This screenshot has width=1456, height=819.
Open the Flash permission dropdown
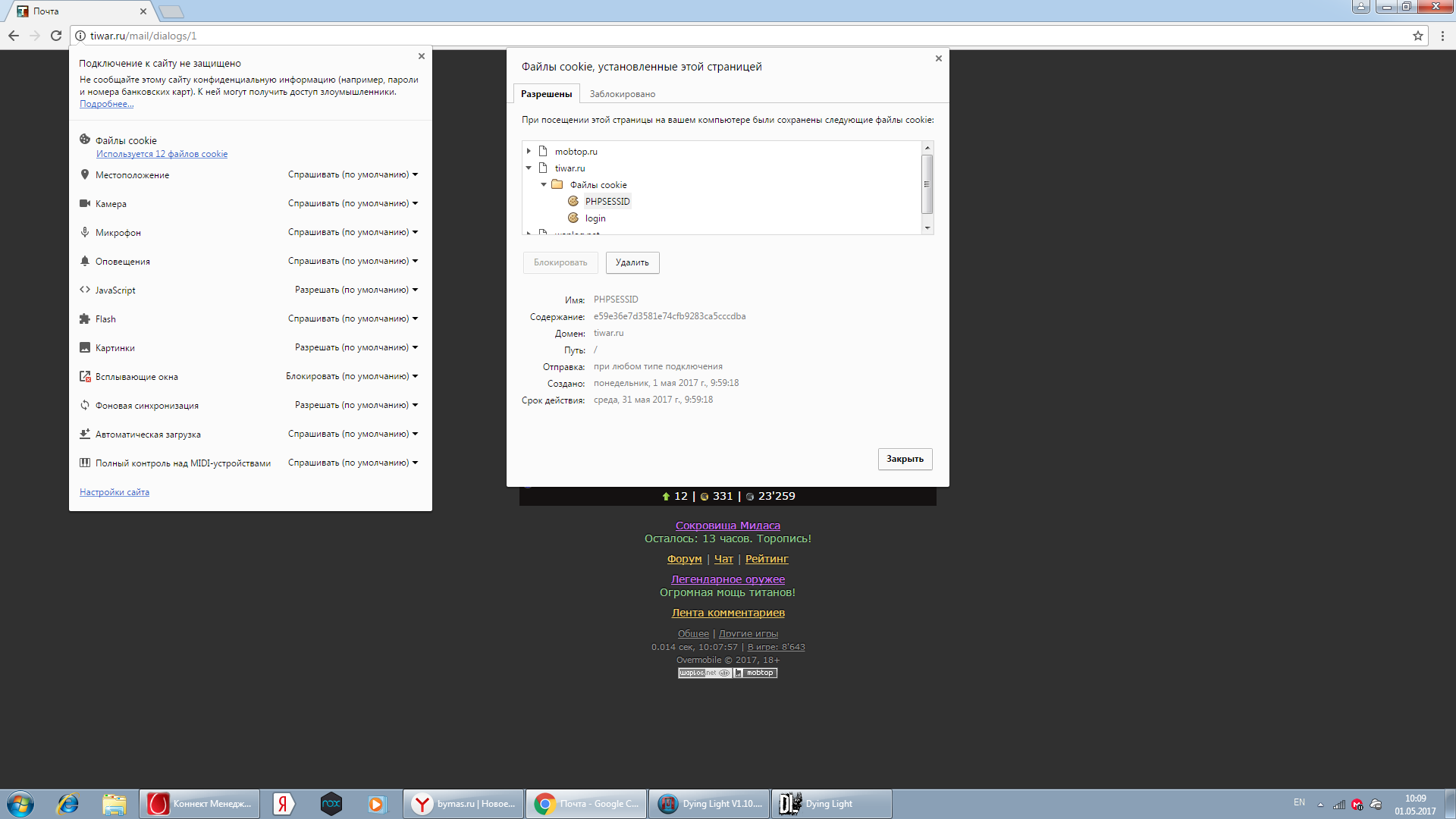tap(353, 319)
